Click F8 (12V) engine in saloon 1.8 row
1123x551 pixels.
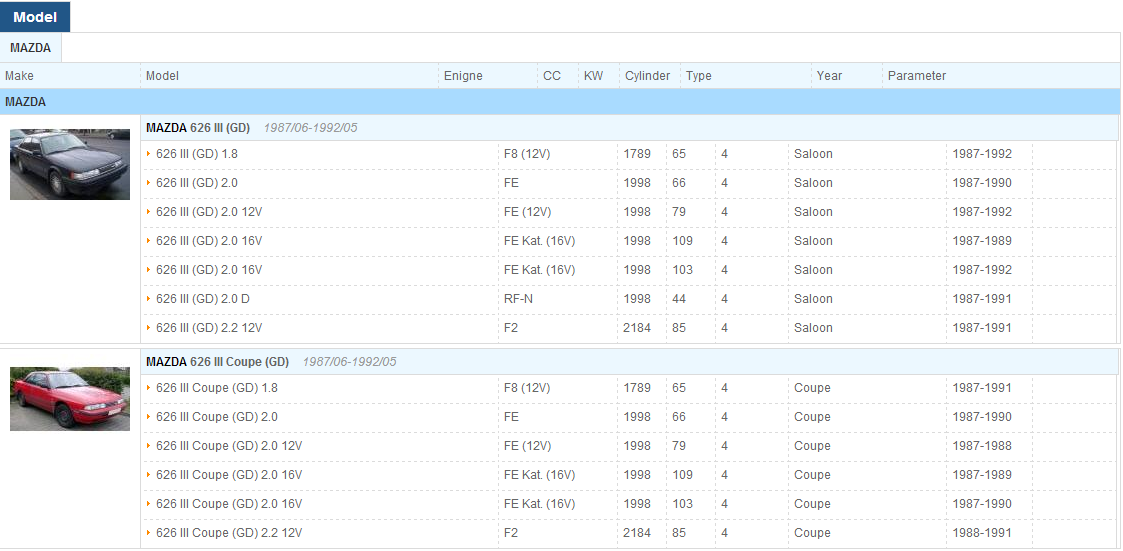527,153
